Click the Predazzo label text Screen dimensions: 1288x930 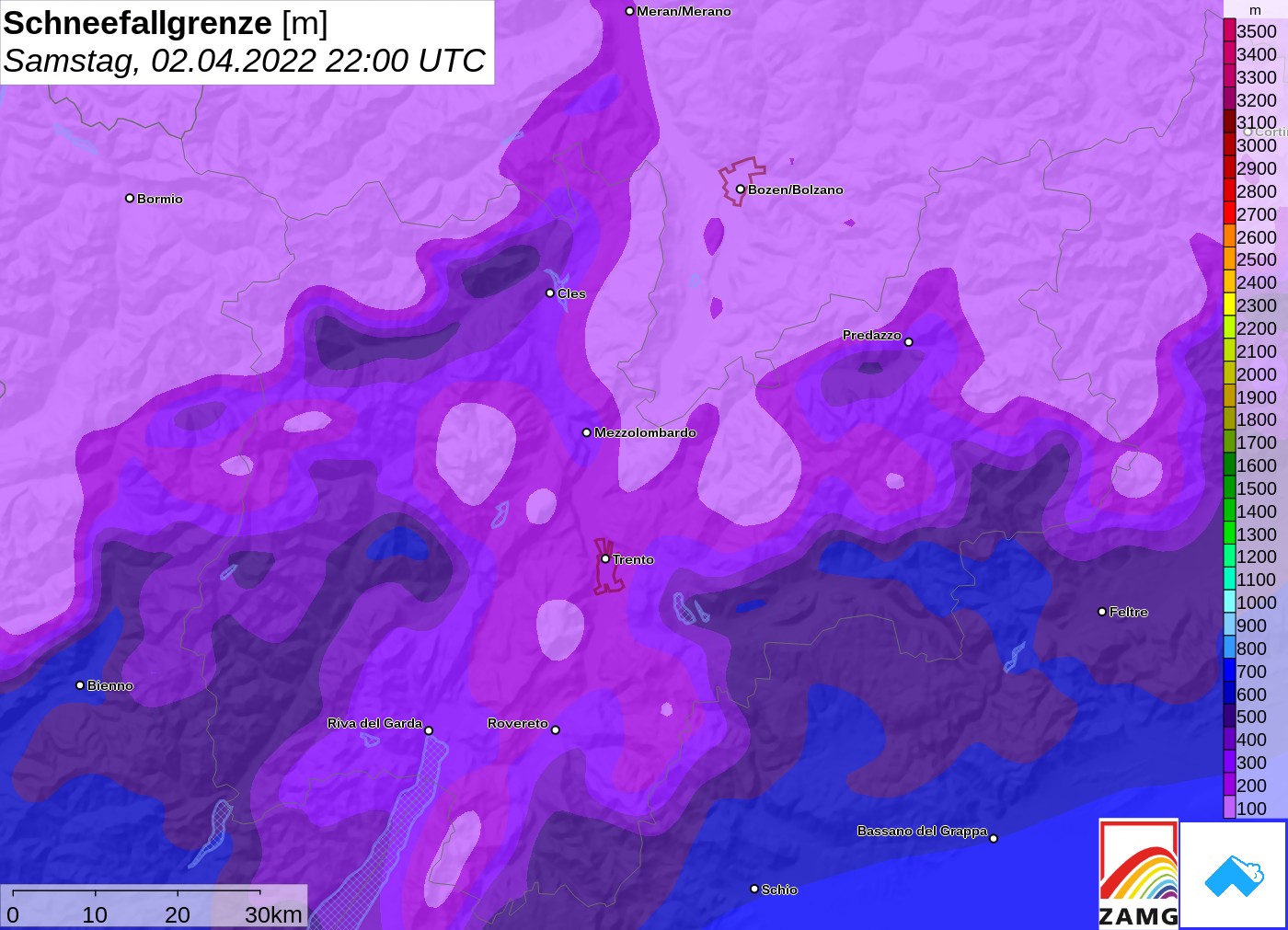pos(872,335)
